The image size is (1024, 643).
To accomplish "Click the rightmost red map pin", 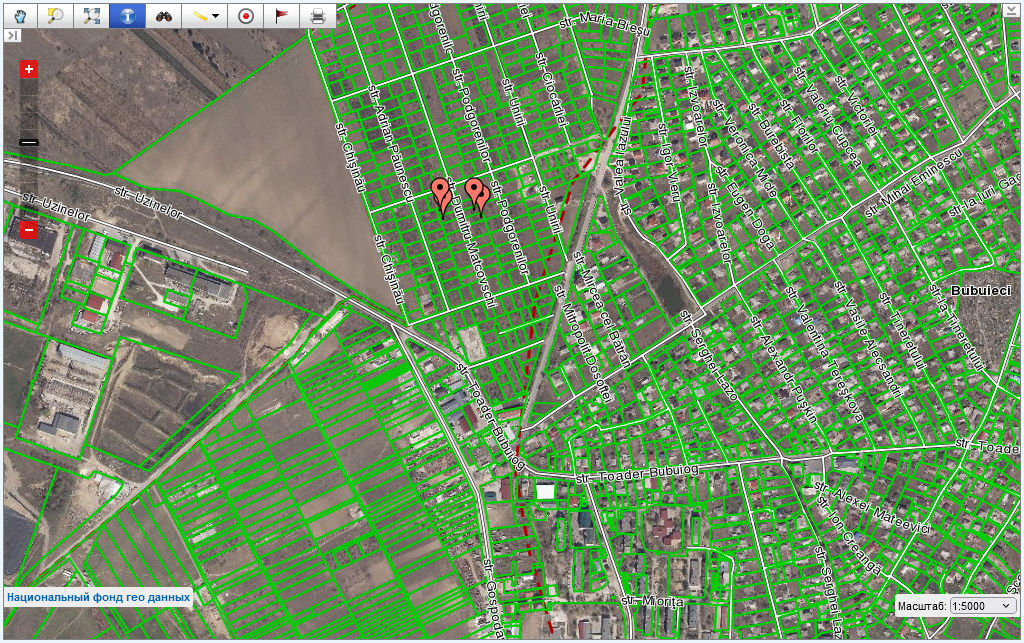I will click(483, 195).
